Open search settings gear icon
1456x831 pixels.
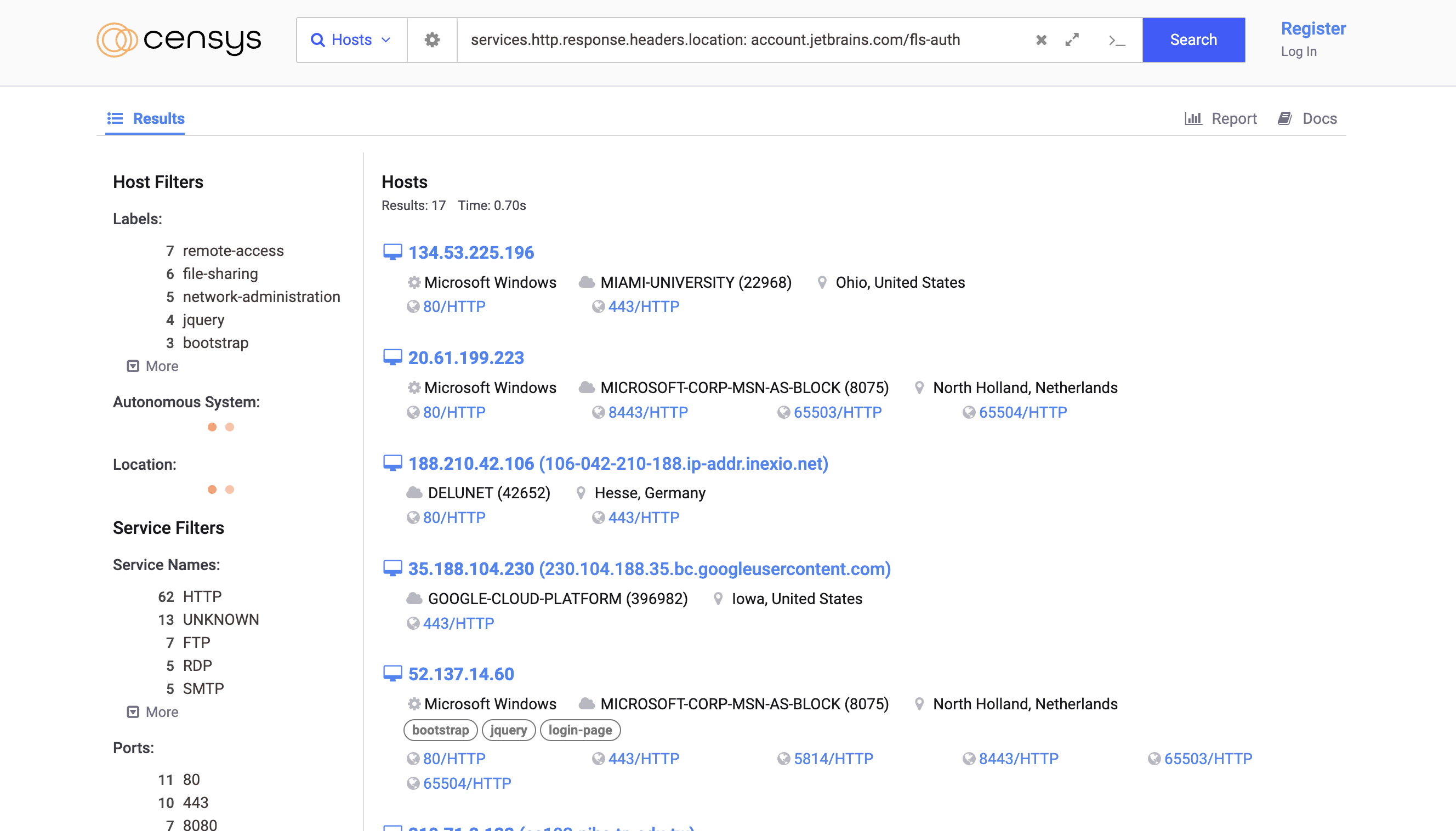click(x=432, y=40)
